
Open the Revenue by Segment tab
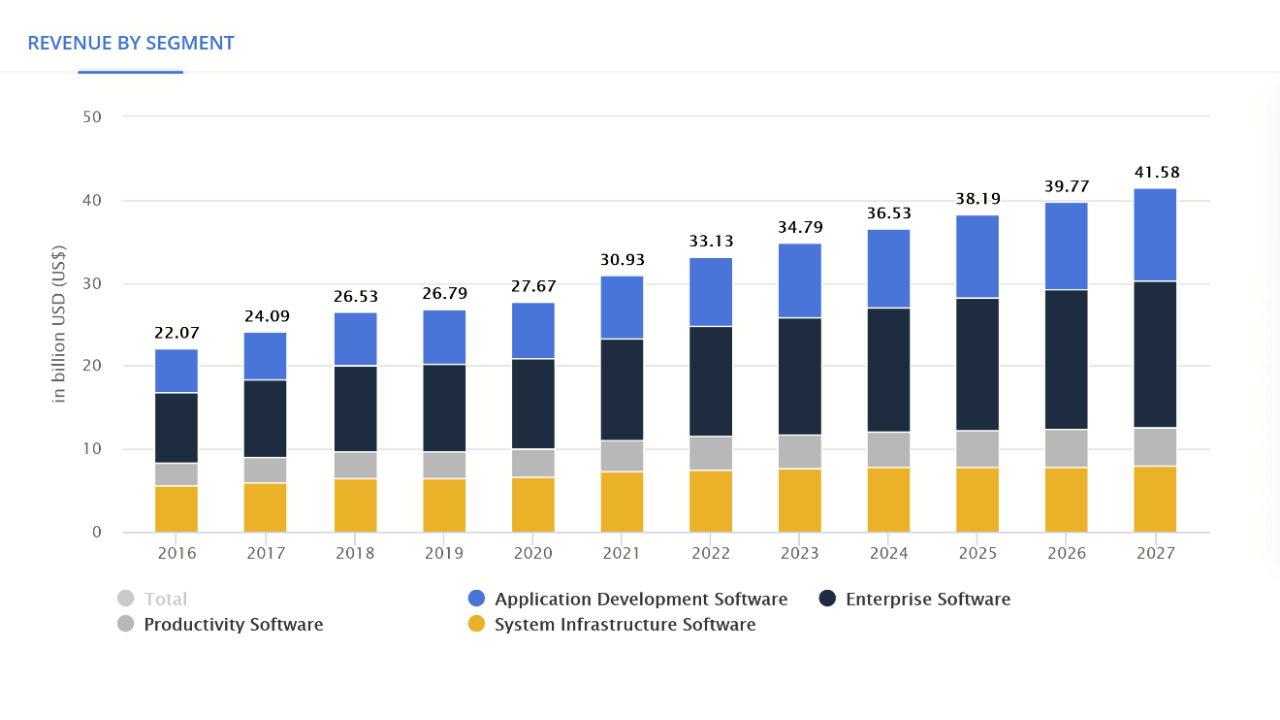point(131,43)
